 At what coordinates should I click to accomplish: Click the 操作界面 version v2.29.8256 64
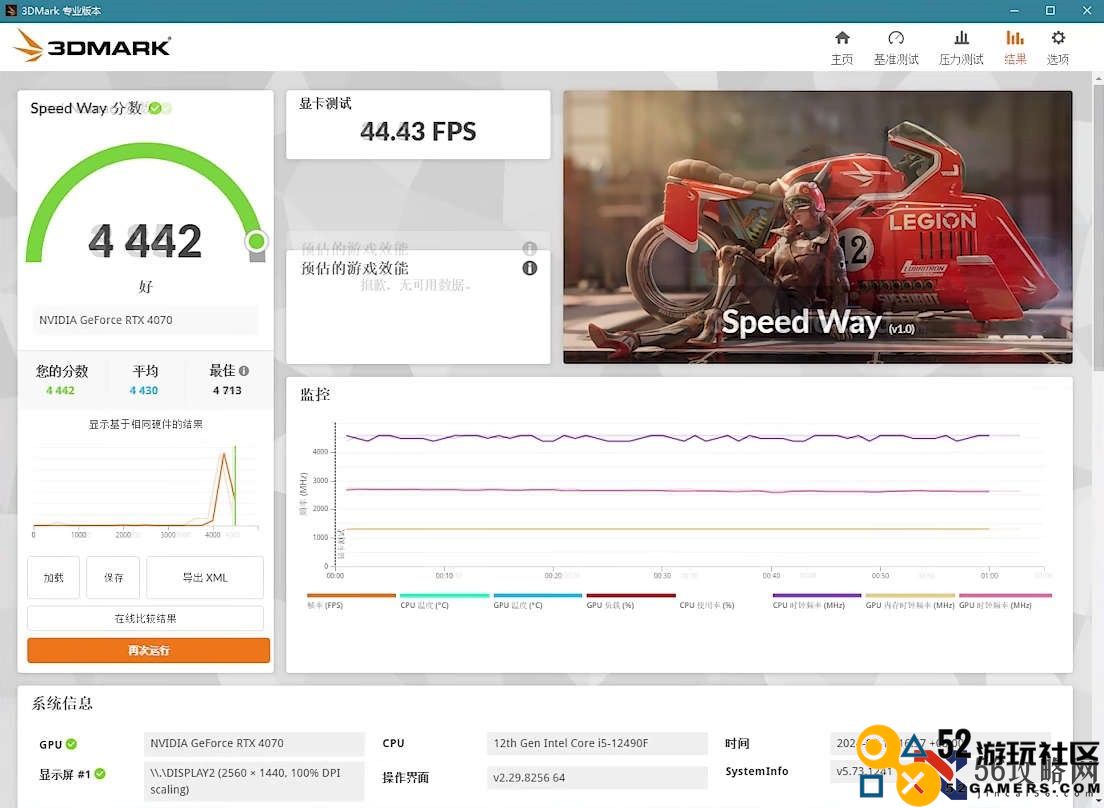pyautogui.click(x=597, y=777)
